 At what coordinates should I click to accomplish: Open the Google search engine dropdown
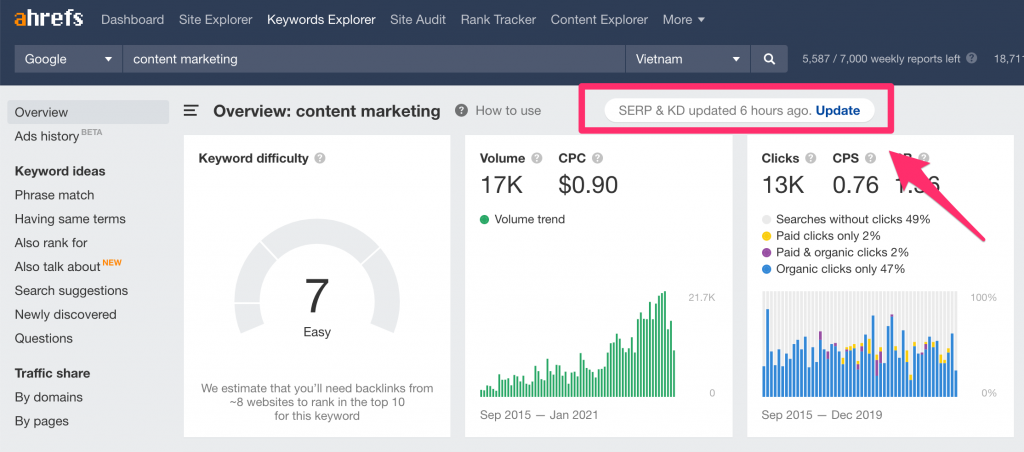[69, 59]
